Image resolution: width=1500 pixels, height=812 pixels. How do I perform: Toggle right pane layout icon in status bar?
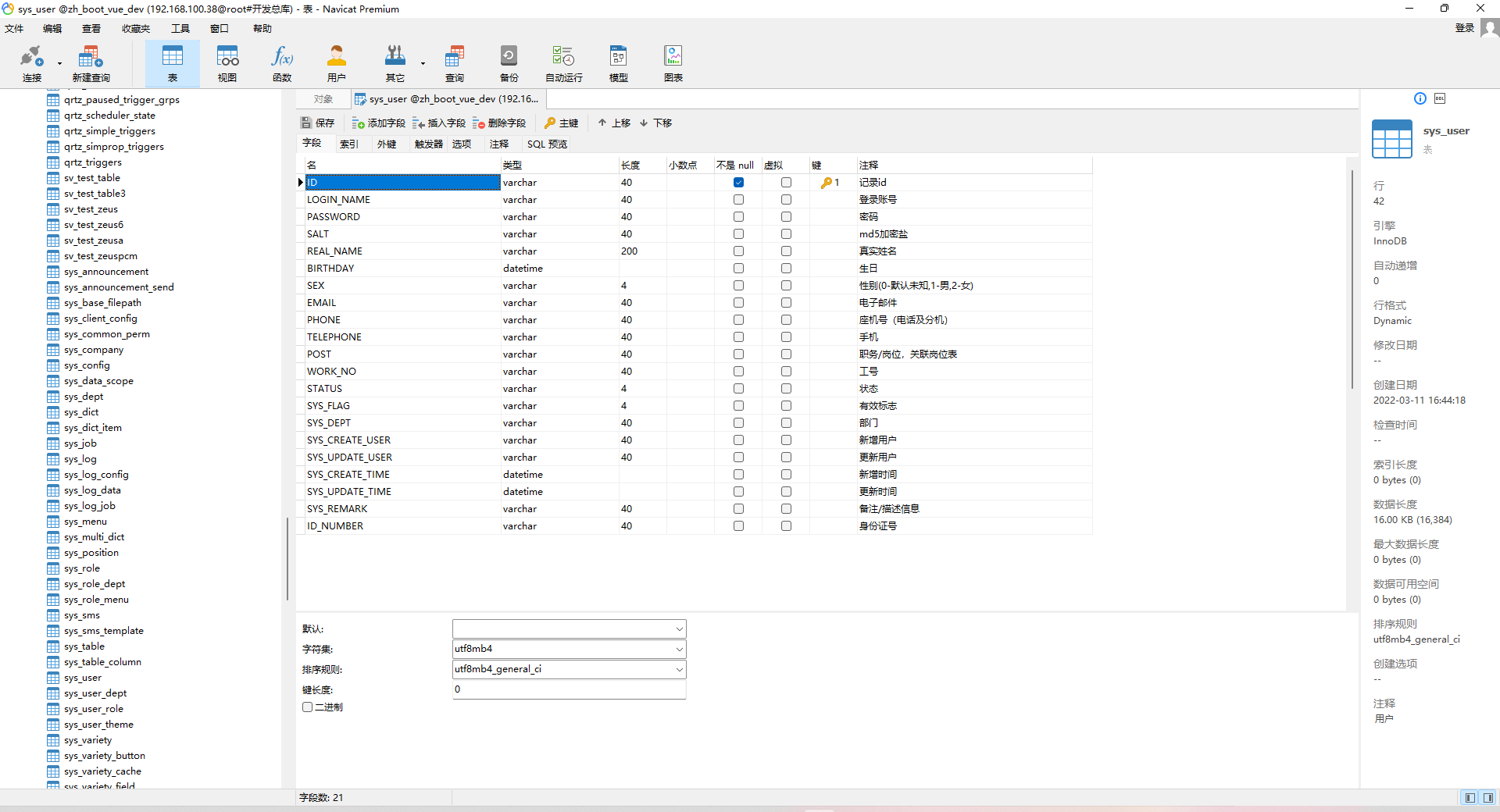(x=1488, y=797)
